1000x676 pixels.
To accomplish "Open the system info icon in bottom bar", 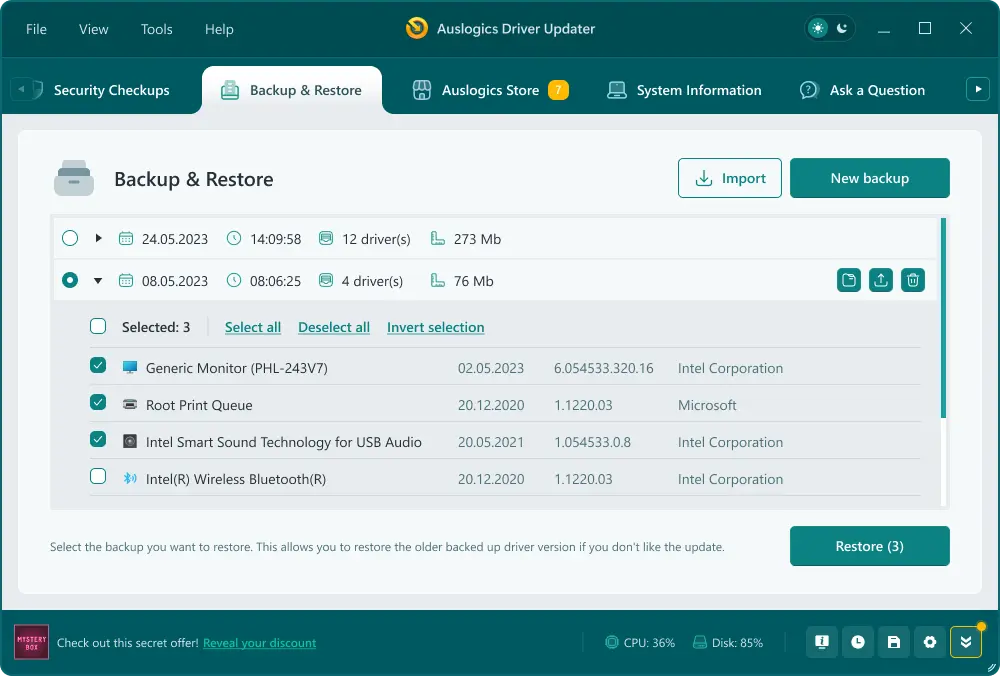I will [x=821, y=642].
